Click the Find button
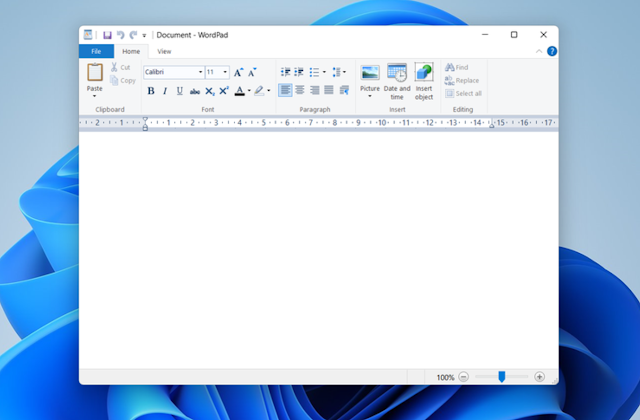 coord(457,67)
